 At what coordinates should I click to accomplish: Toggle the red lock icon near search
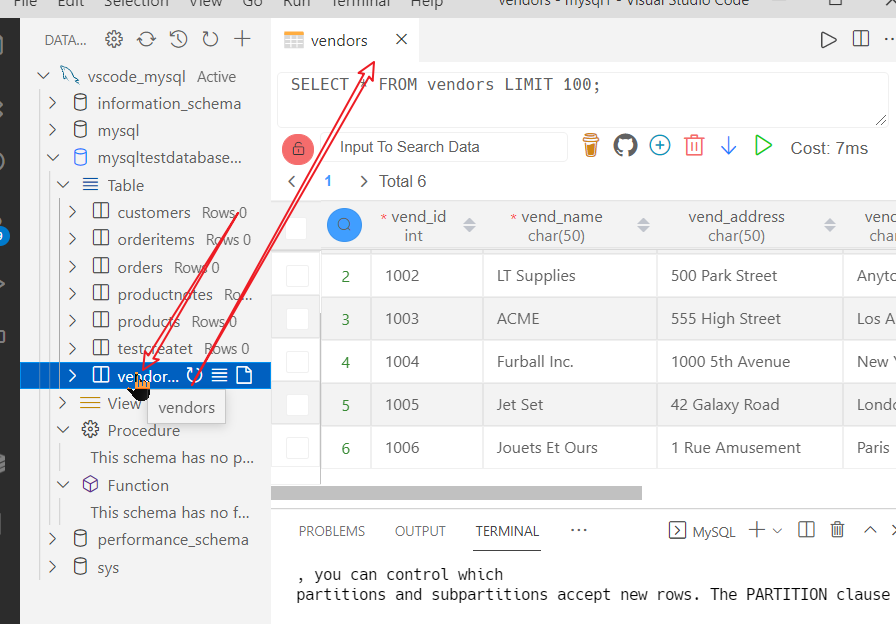[297, 147]
